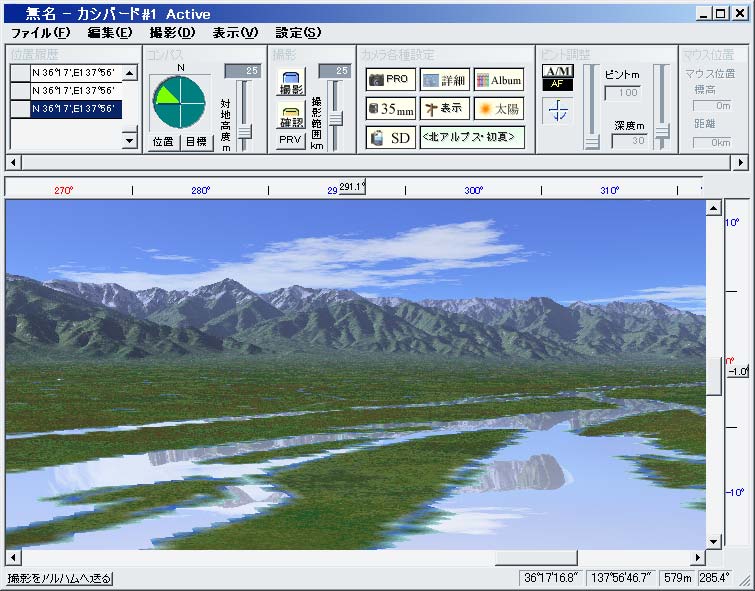The image size is (755, 591).
Task: Toggle the crosshair focus button
Action: click(557, 111)
